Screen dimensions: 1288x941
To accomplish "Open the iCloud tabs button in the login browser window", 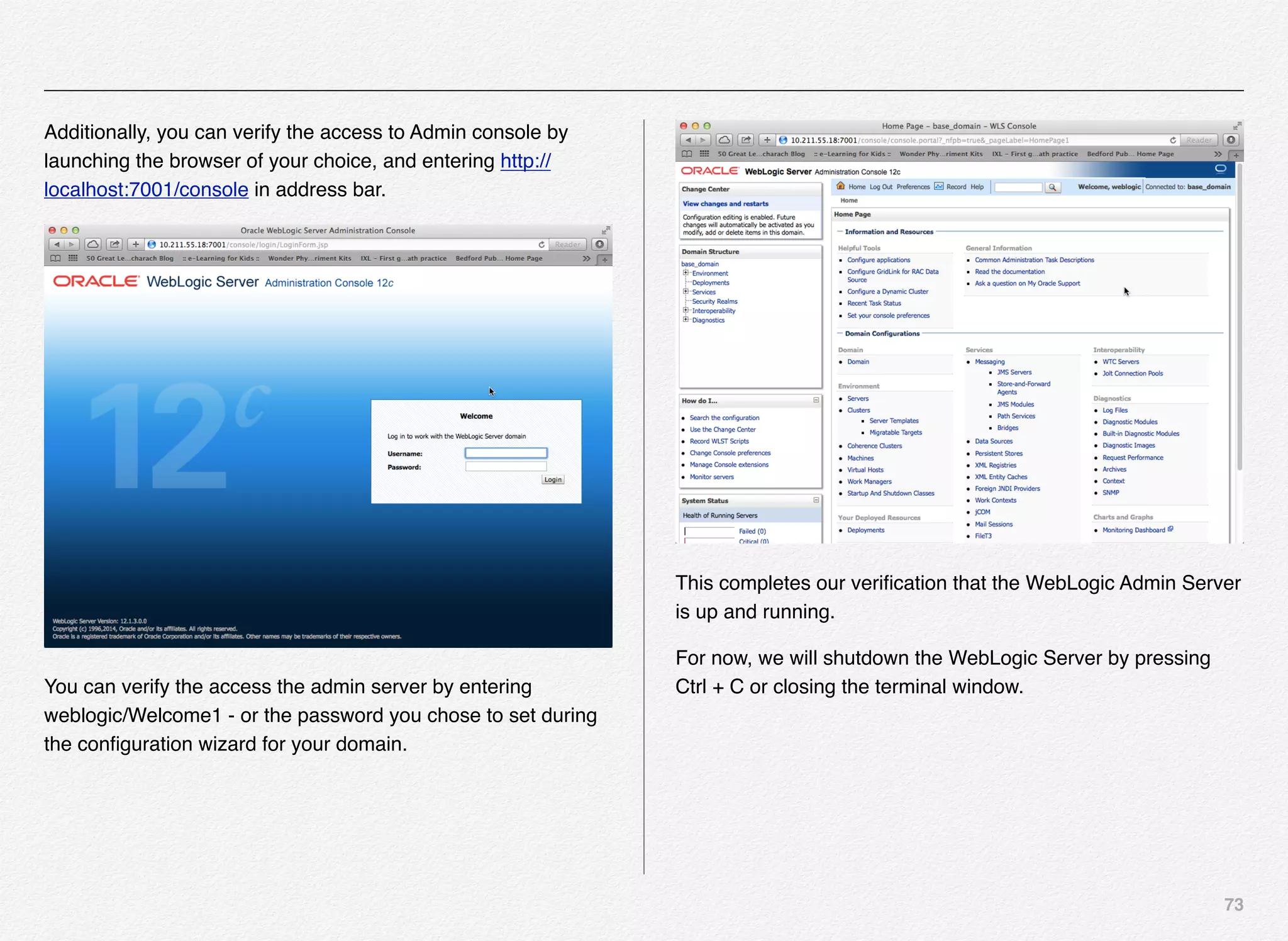I will [x=93, y=244].
